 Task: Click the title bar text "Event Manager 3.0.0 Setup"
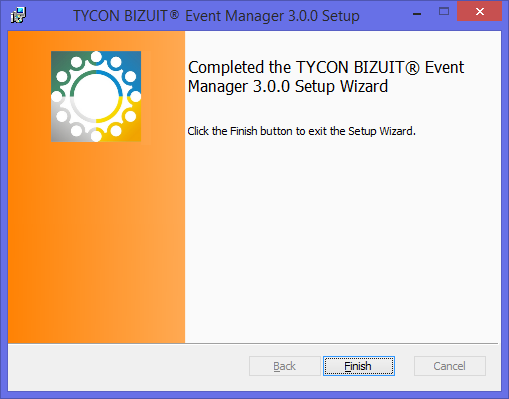tap(272, 16)
